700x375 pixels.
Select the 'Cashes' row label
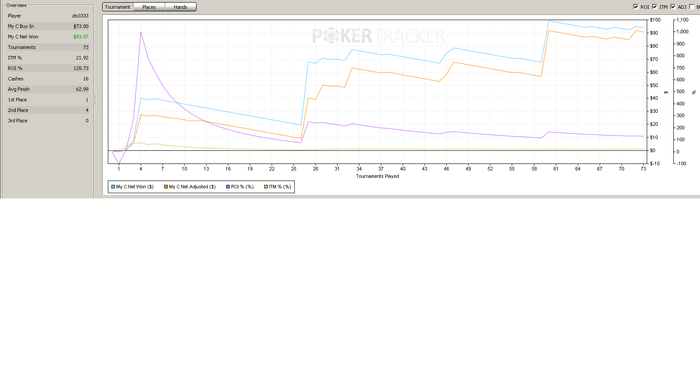[x=16, y=79]
